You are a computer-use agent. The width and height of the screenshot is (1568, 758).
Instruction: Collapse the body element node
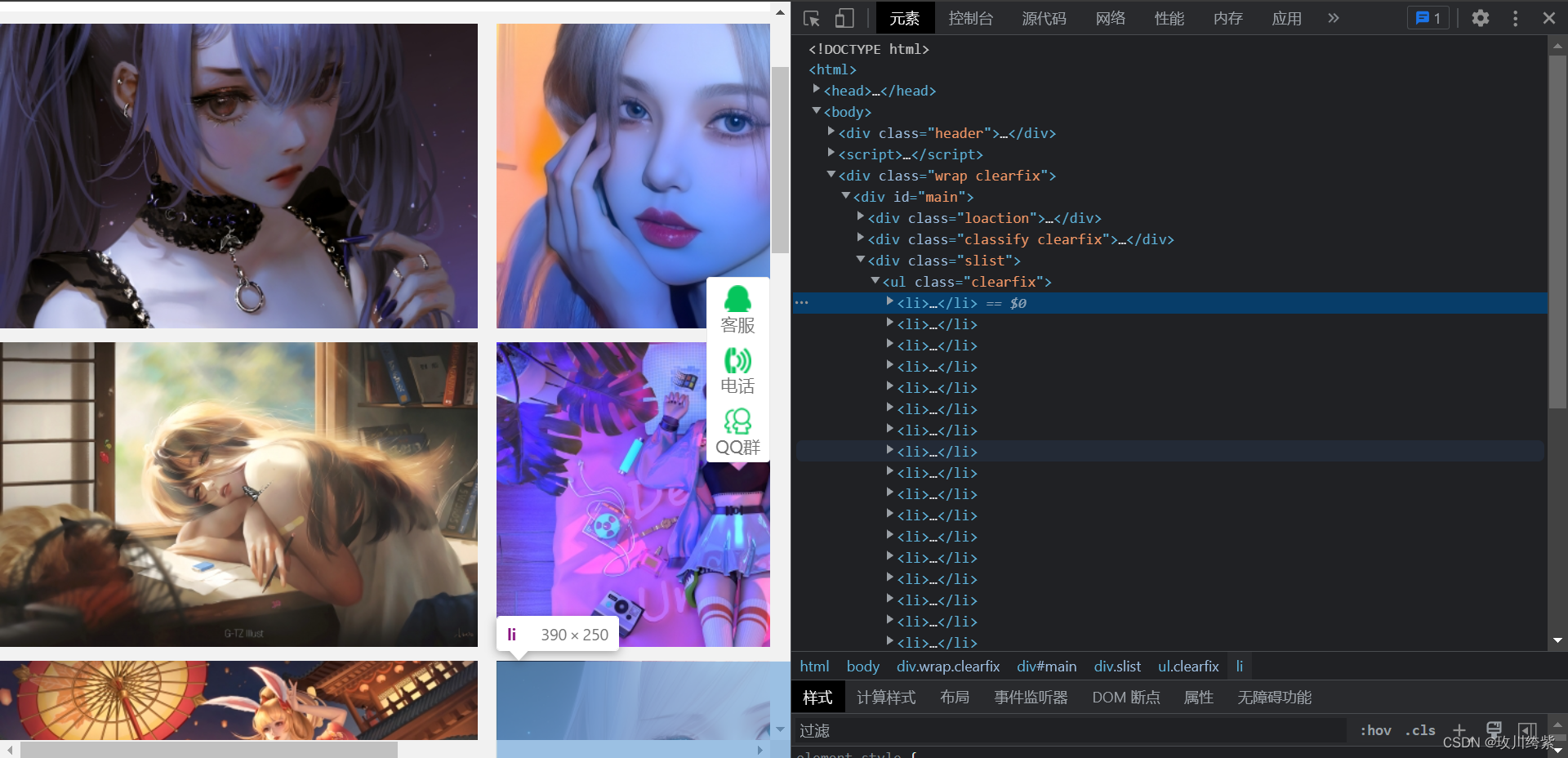pos(816,110)
